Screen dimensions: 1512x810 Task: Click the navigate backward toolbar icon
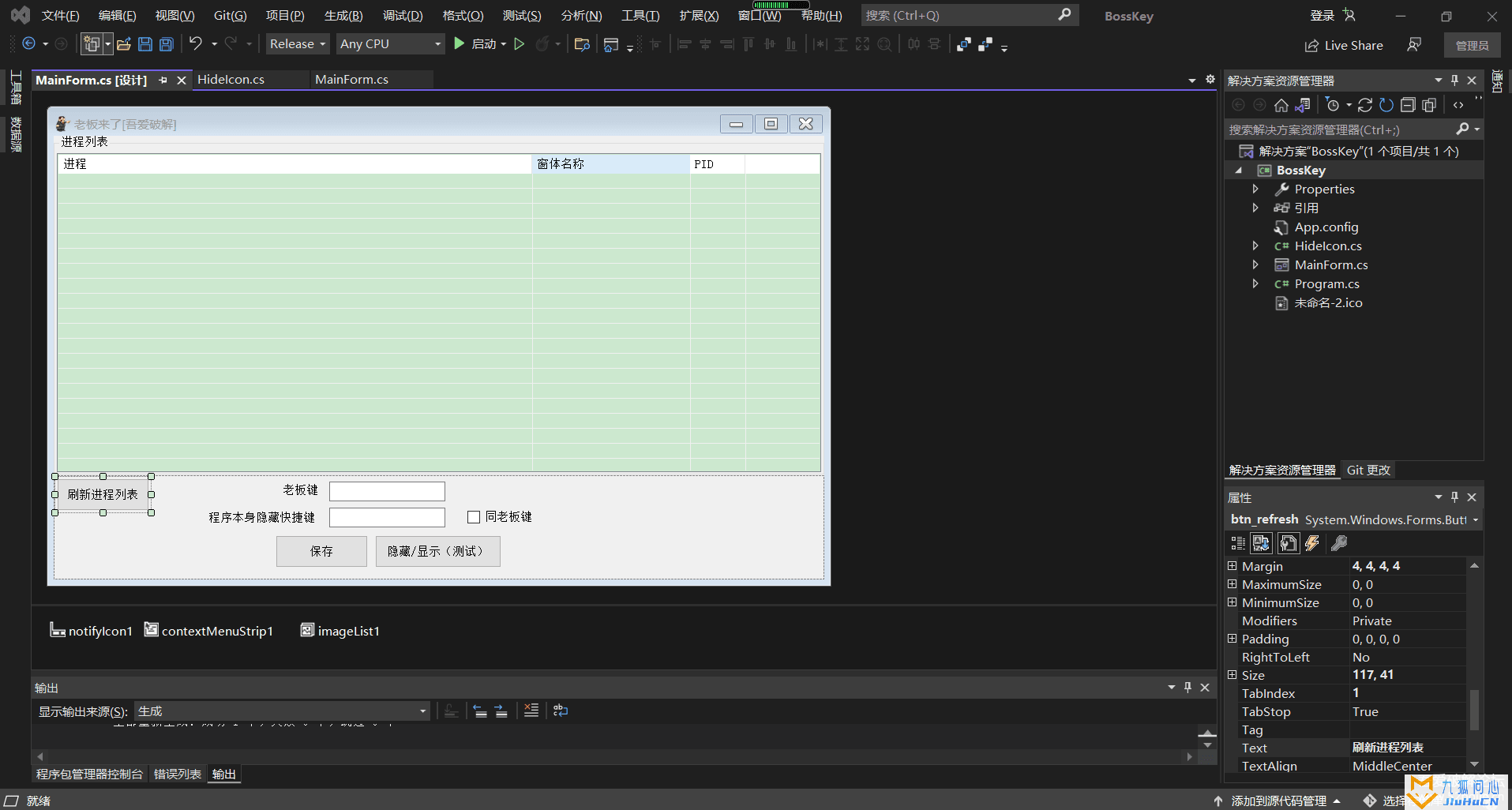coord(29,44)
